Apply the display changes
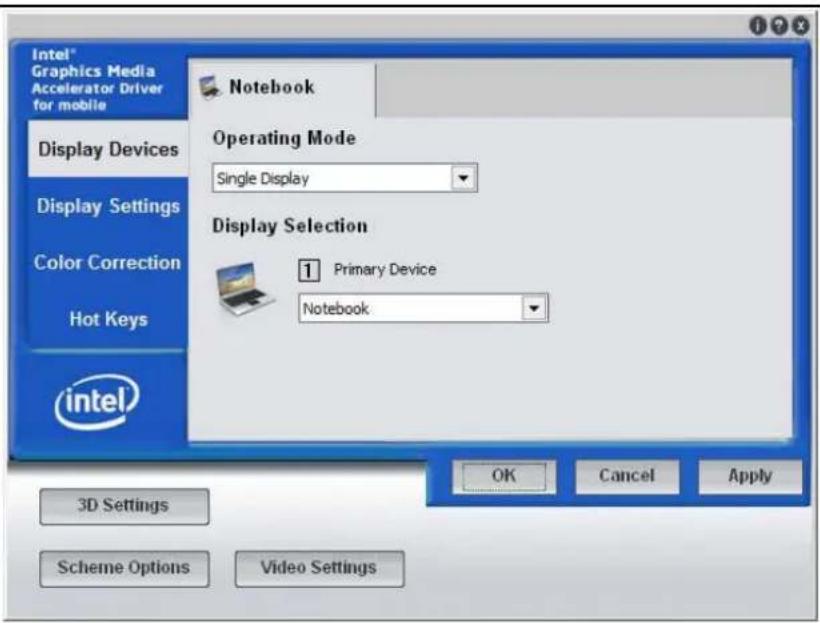 [x=750, y=476]
